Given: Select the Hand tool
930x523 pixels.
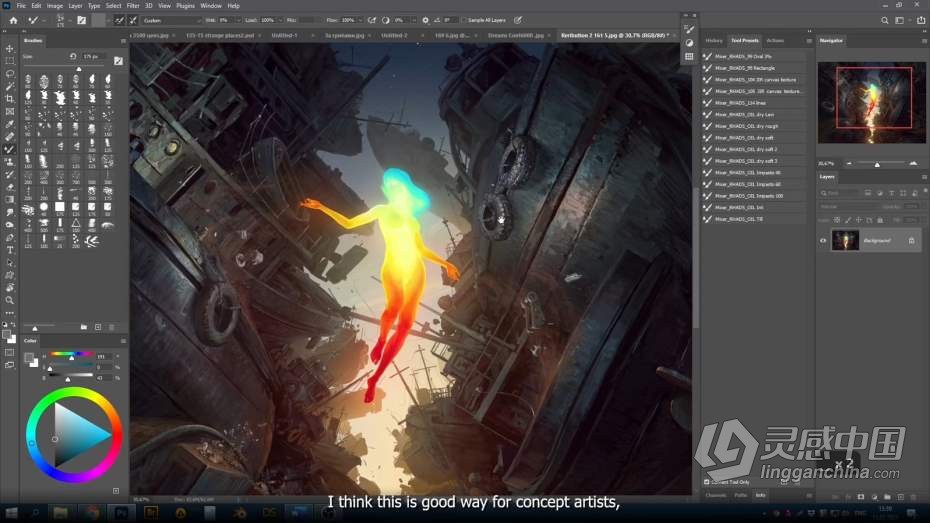Looking at the screenshot, I should (x=9, y=288).
